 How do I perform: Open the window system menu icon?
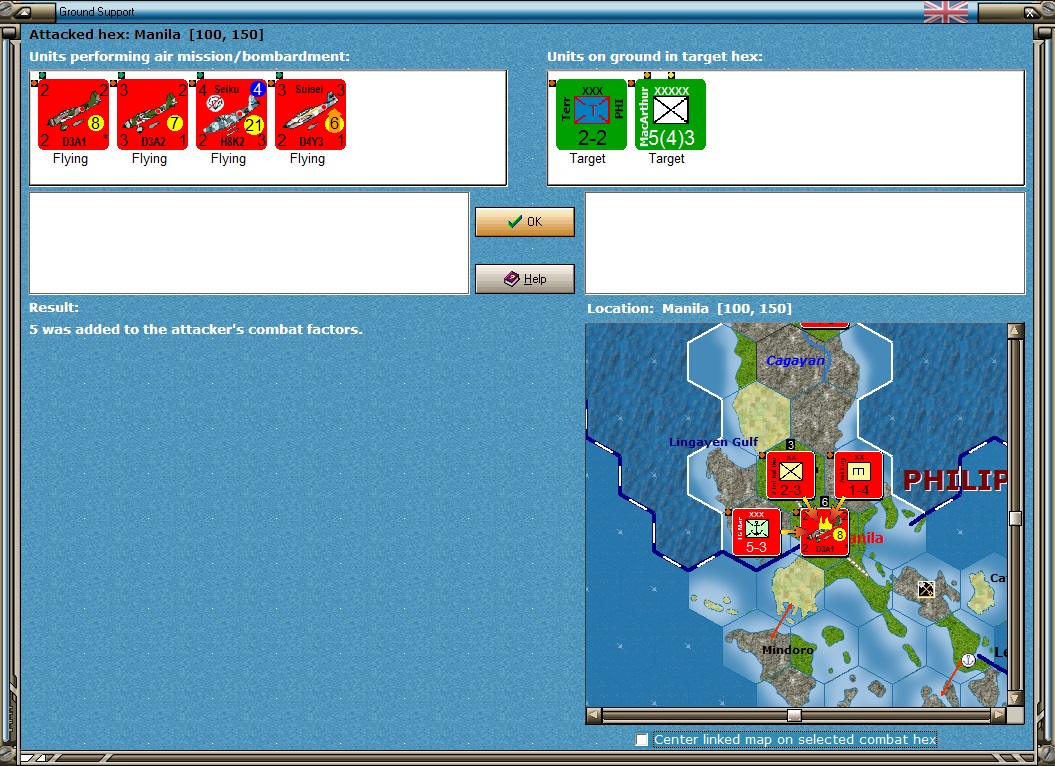click(22, 11)
